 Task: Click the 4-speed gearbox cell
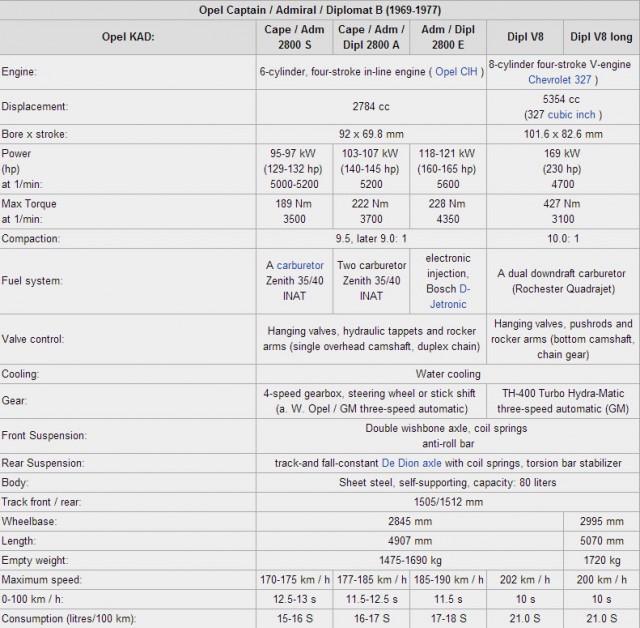371,401
